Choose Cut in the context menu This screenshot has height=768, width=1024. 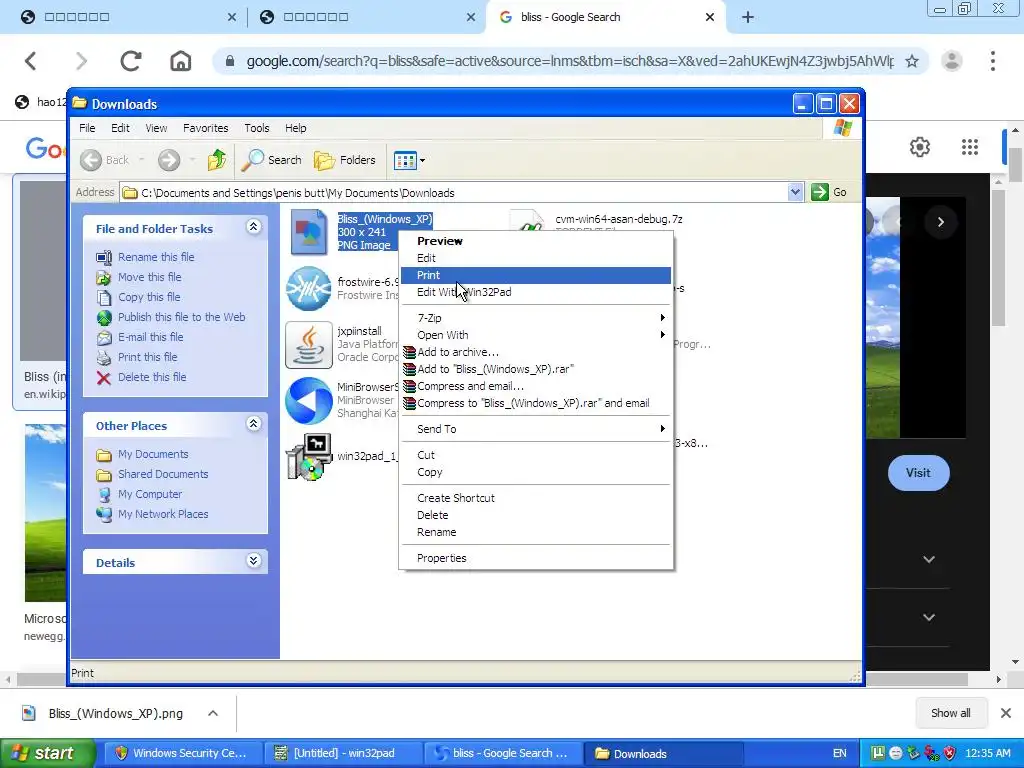coord(536,455)
